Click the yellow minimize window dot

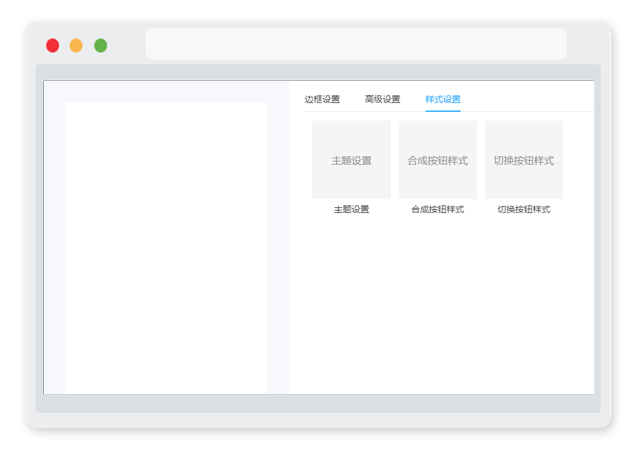point(76,45)
